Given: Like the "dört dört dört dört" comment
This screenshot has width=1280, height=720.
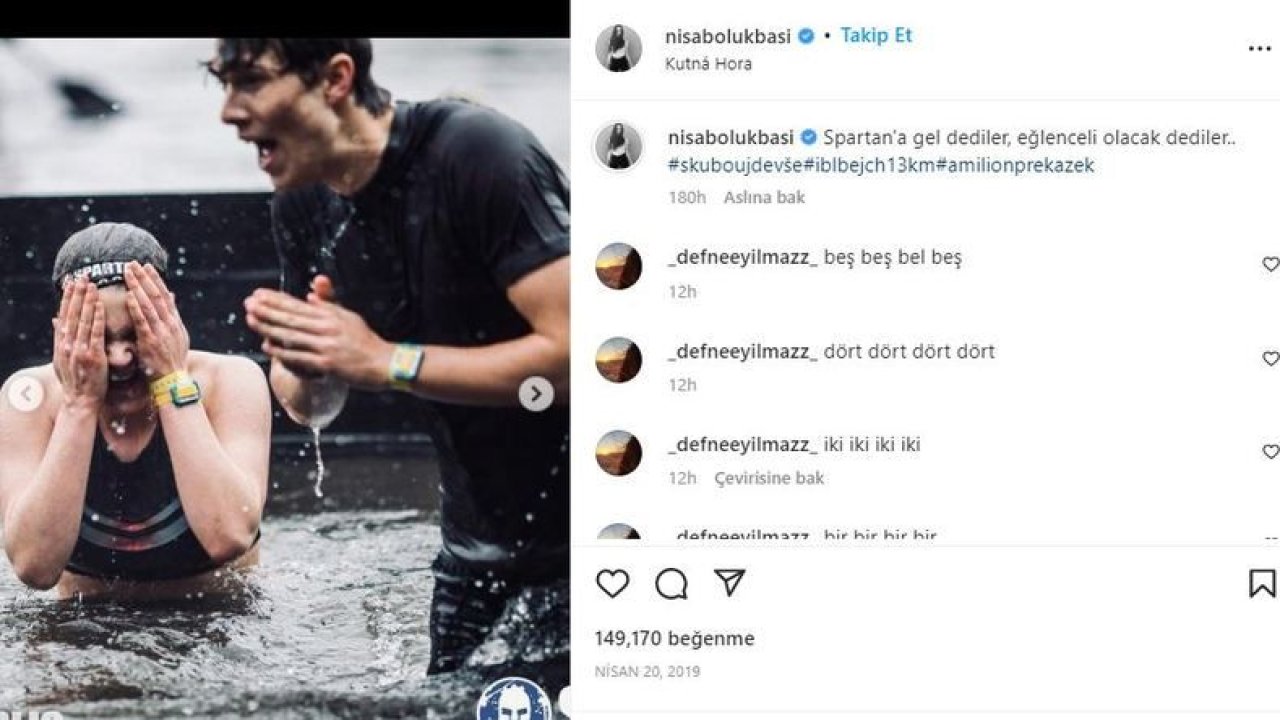Looking at the screenshot, I should pos(1270,359).
